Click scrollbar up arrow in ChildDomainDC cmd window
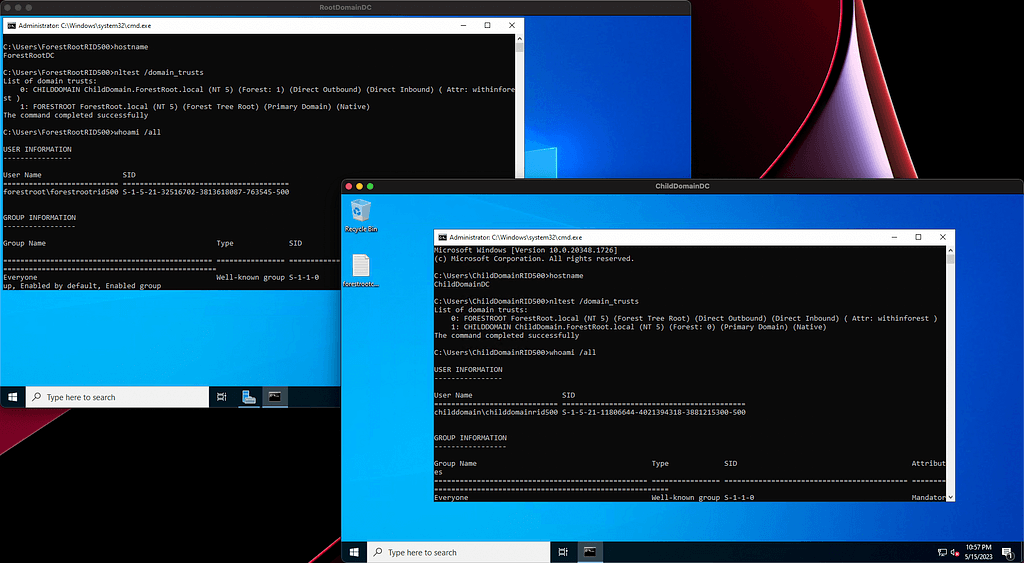Screen dimensions: 1024x563 [x=949, y=248]
